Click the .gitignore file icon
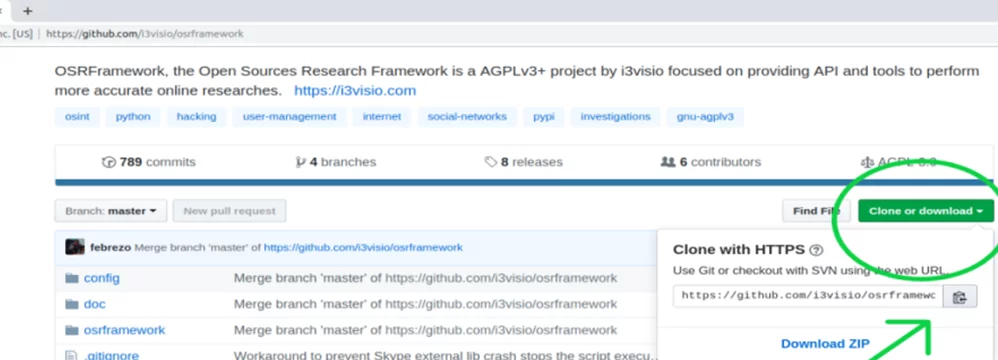Viewport: 998px width, 360px height. pyautogui.click(x=71, y=356)
